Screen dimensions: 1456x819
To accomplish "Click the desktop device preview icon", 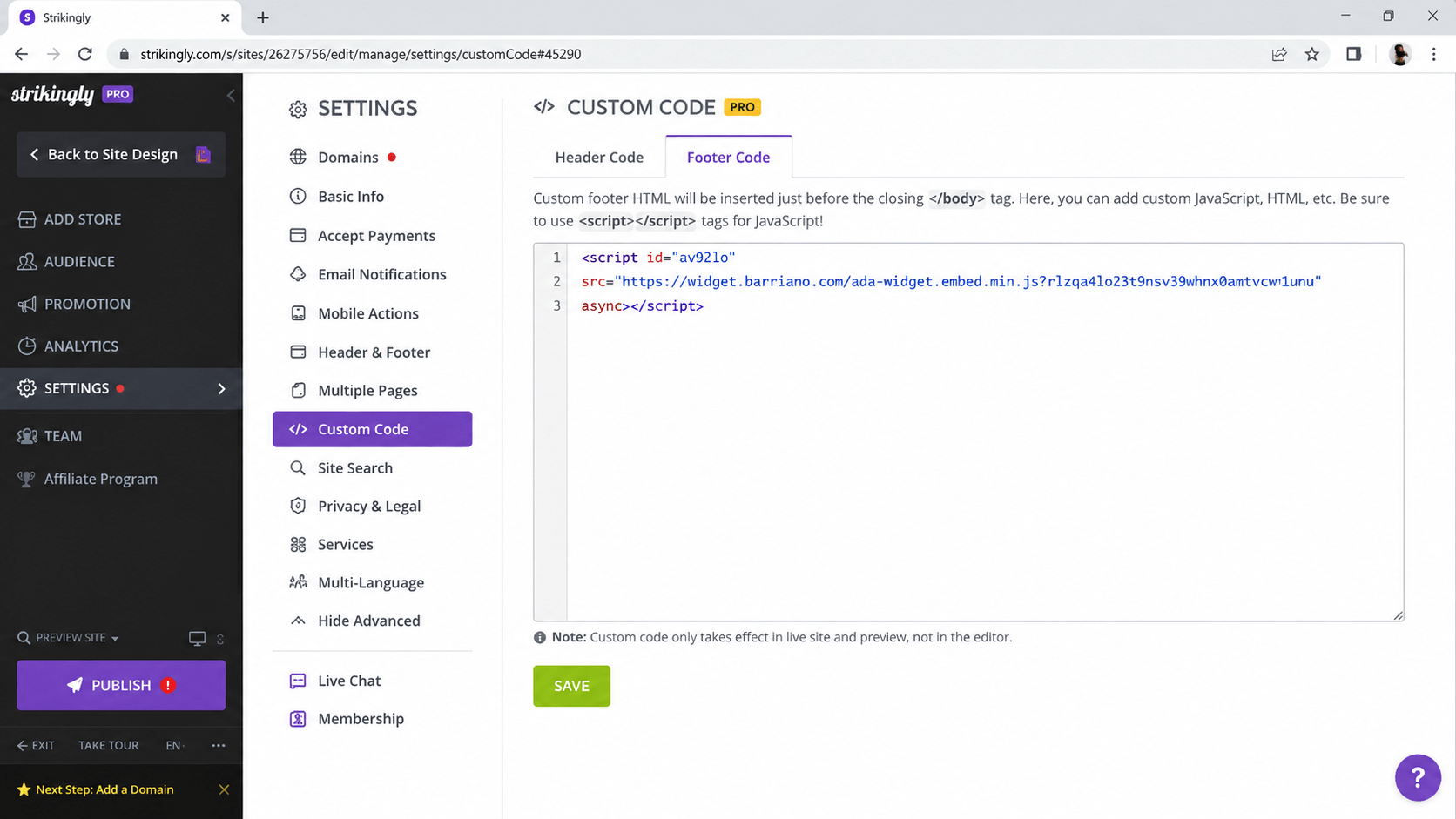I will [198, 639].
